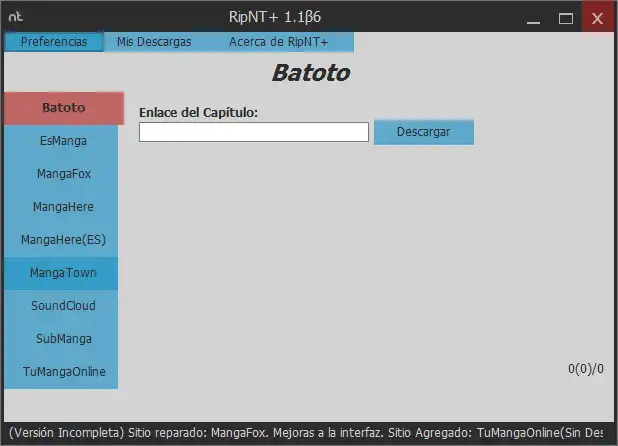
Task: Choose MangaHere from sidebar
Action: 61,207
